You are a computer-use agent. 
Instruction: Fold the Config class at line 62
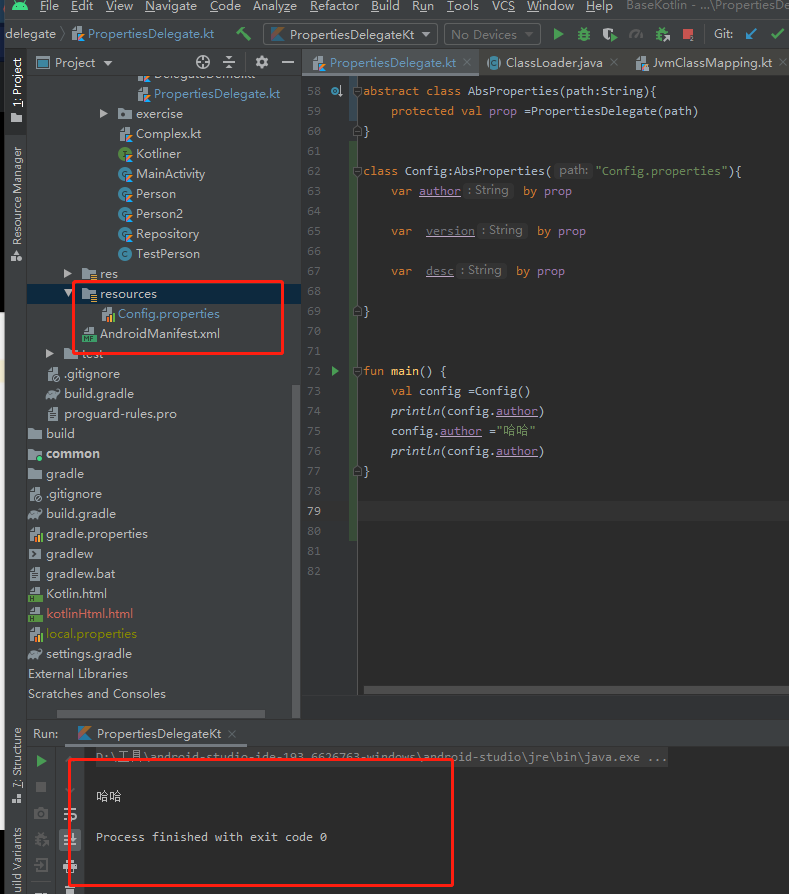pyautogui.click(x=357, y=171)
